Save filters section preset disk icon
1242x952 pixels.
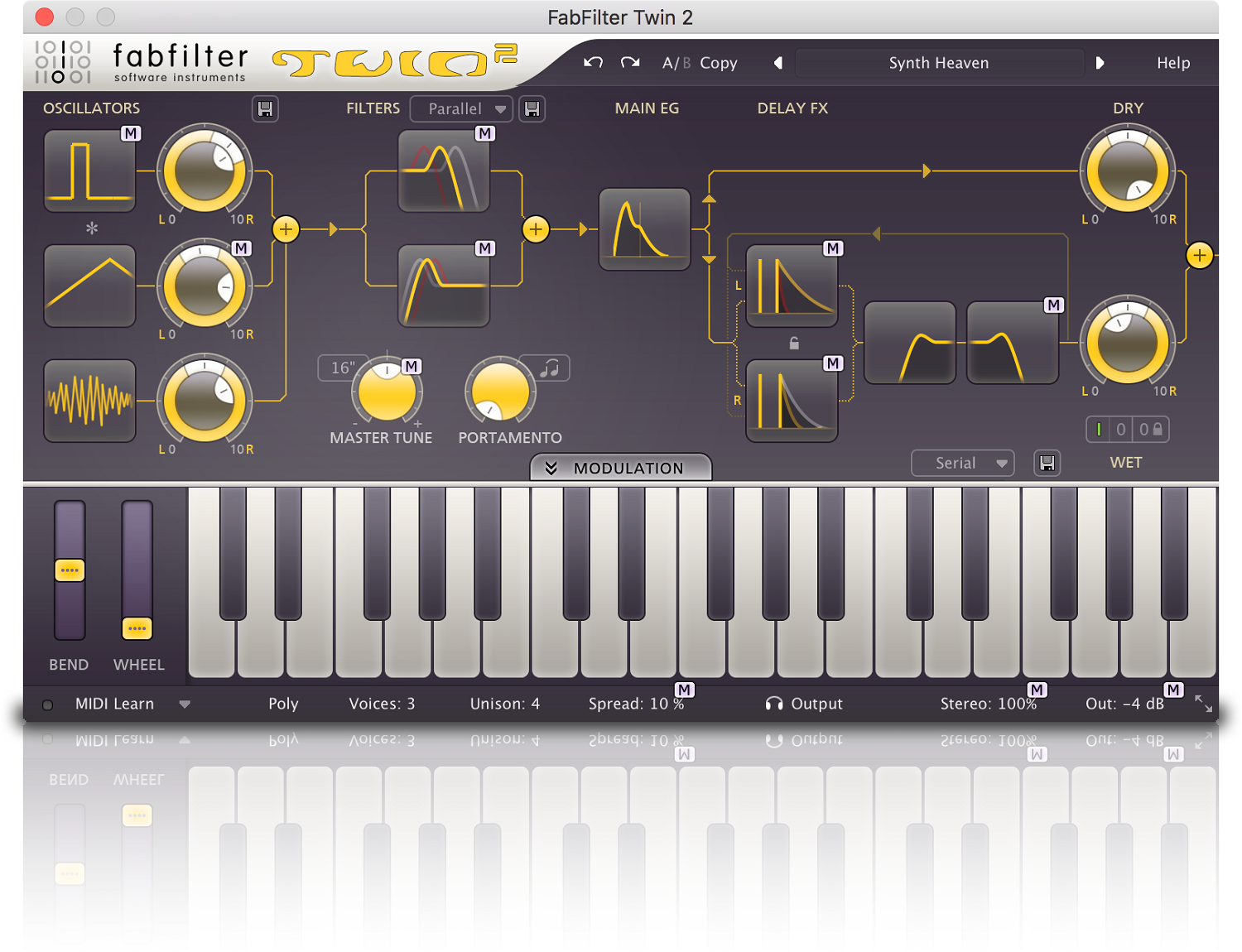(x=532, y=108)
